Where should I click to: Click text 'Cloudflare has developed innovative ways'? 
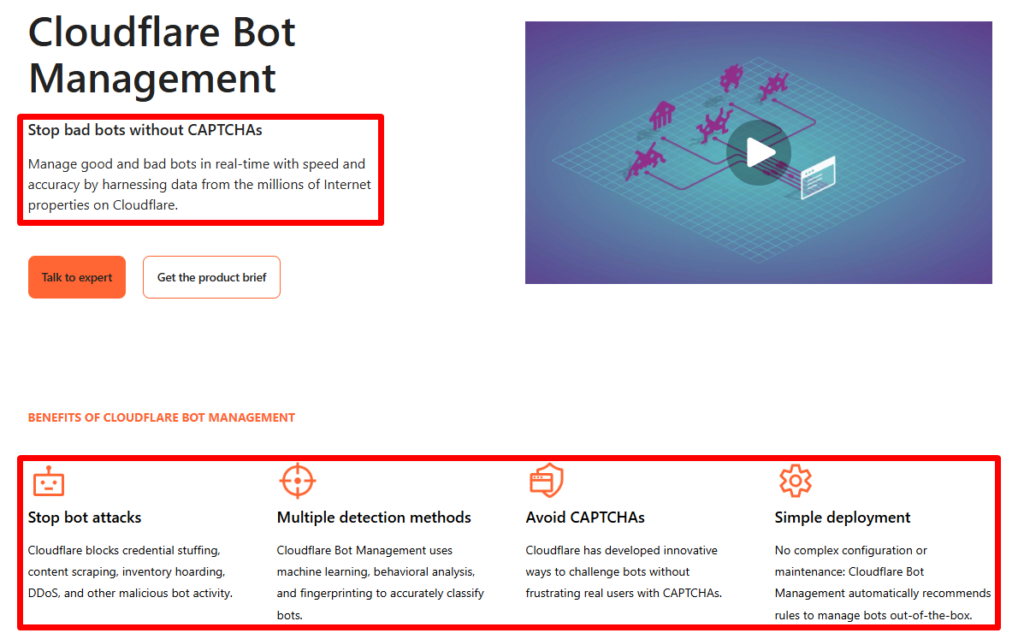point(624,572)
